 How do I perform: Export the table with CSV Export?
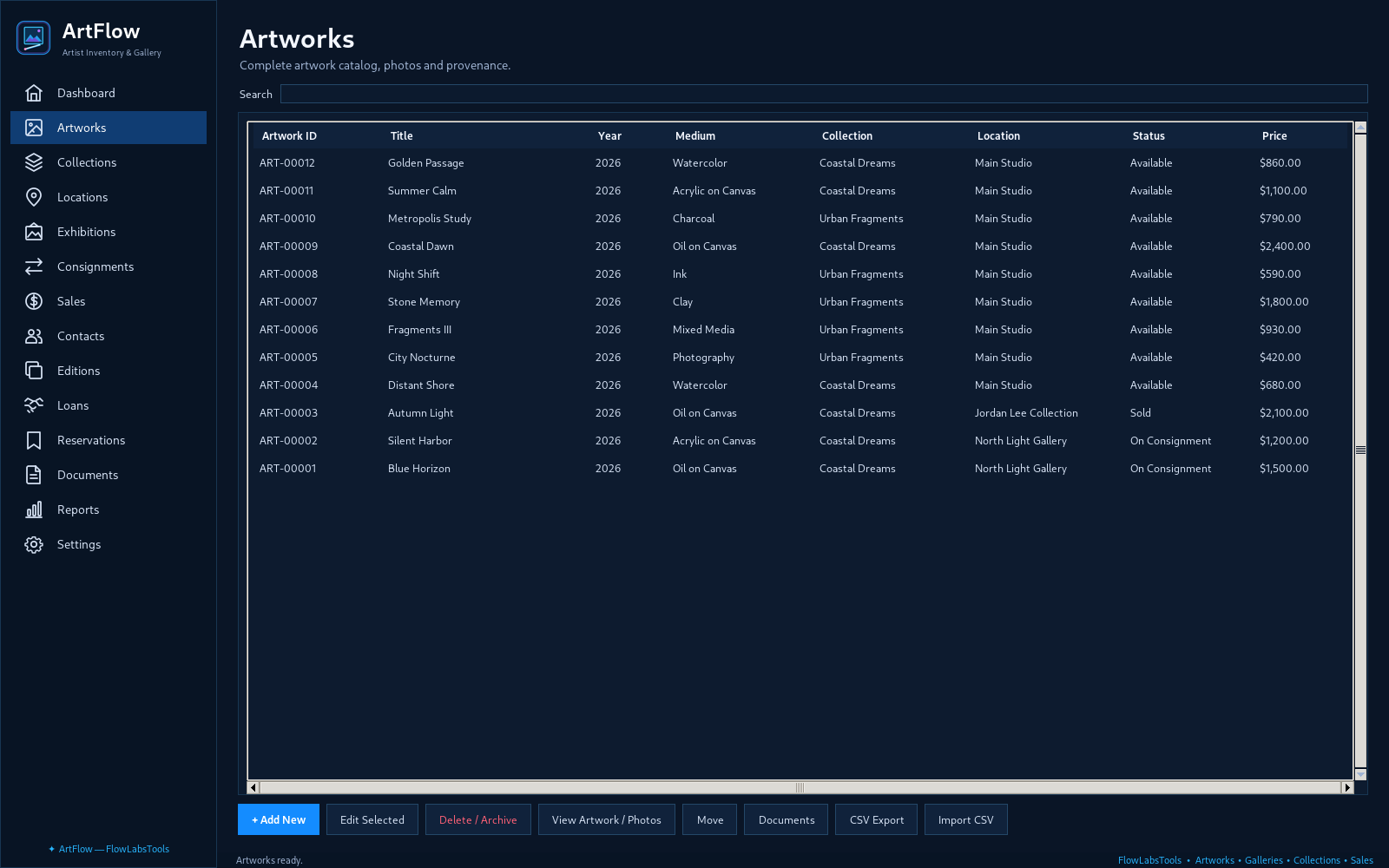pos(877,819)
